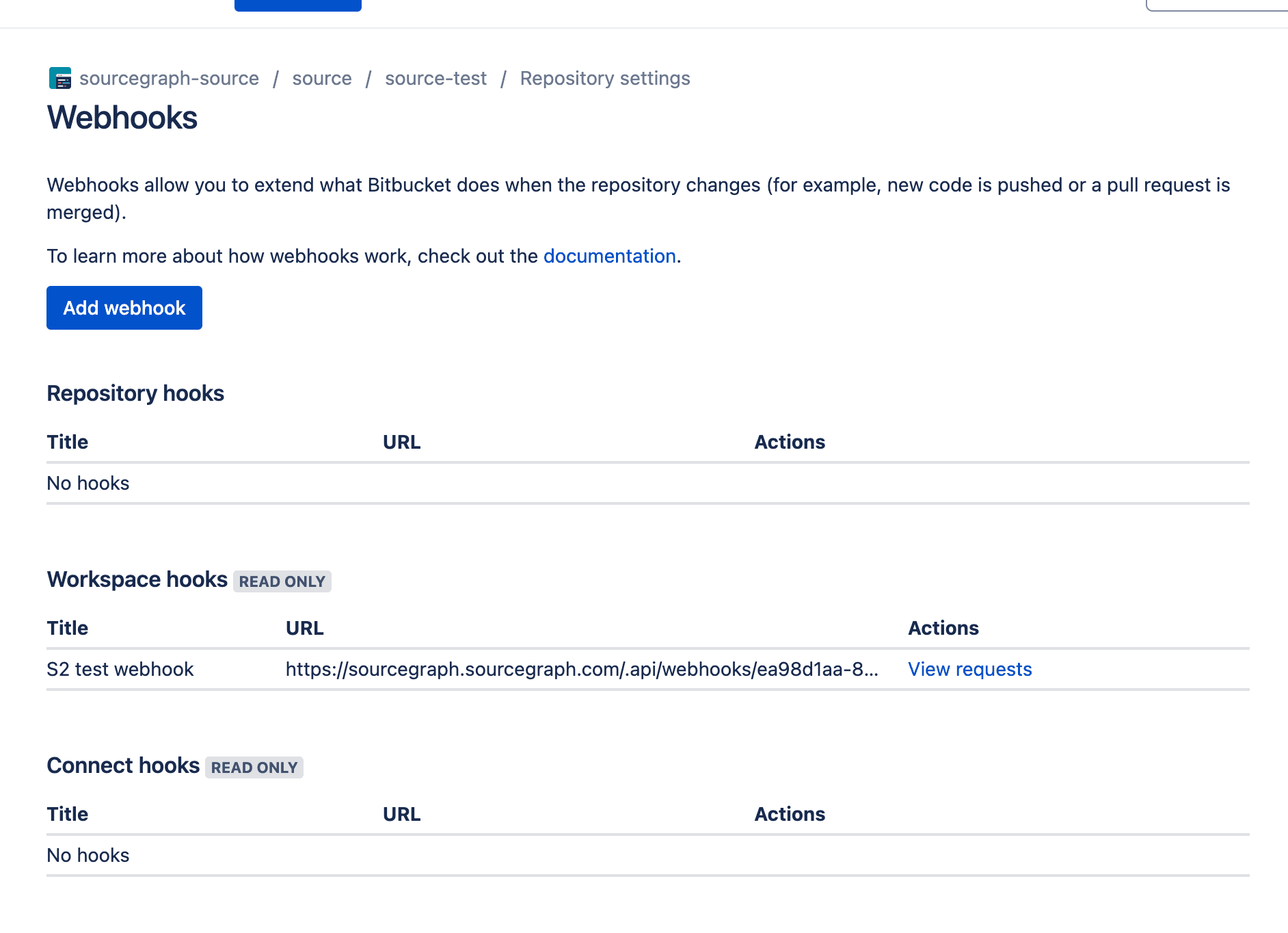Click the sourcegraph-source workspace avatar icon
The height and width of the screenshot is (933, 1288).
point(60,78)
